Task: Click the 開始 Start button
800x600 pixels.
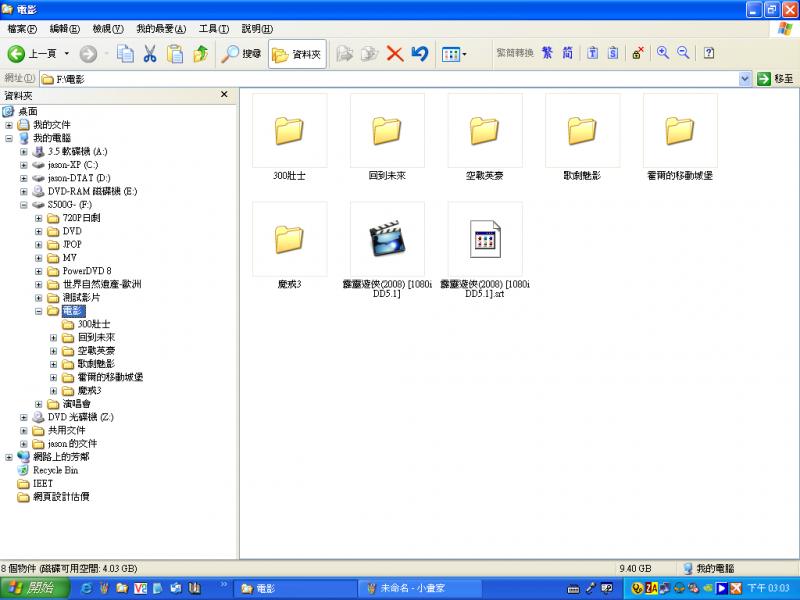Action: coord(34,588)
